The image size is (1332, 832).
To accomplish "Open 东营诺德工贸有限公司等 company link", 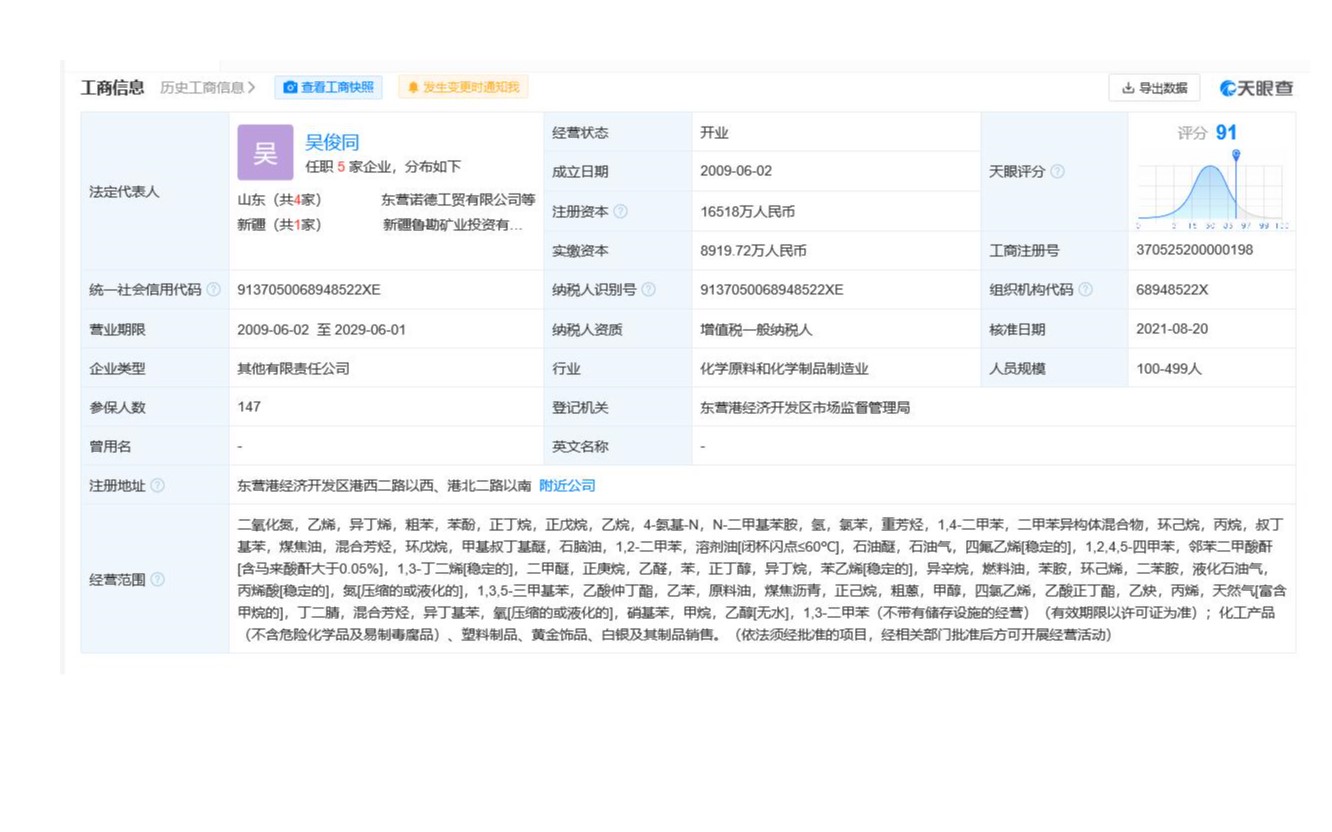I will [x=458, y=200].
